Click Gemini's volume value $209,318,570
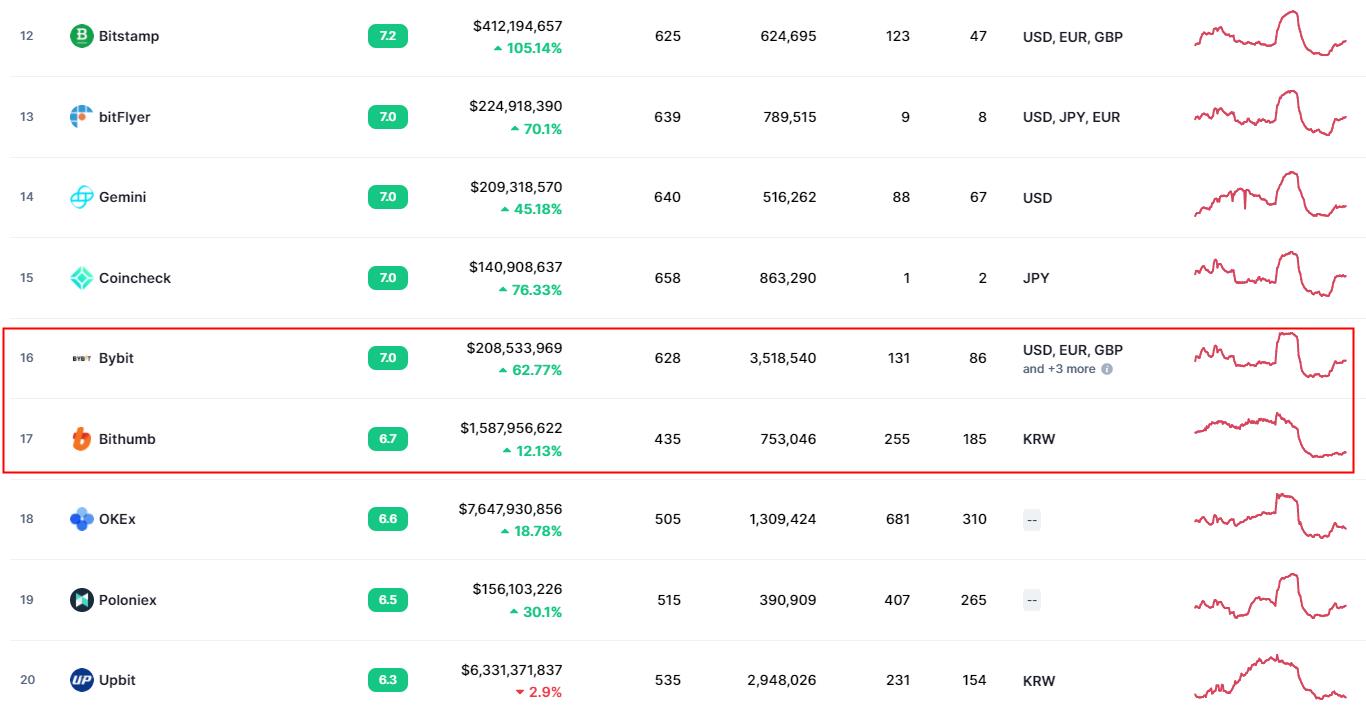The image size is (1366, 716). tap(516, 187)
